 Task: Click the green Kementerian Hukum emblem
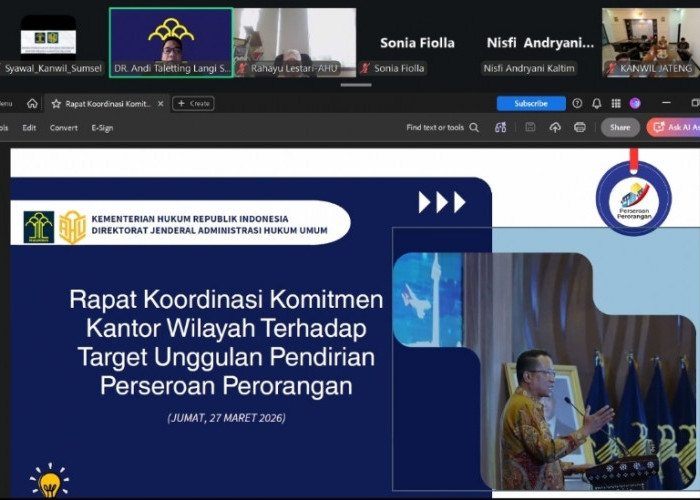39,227
